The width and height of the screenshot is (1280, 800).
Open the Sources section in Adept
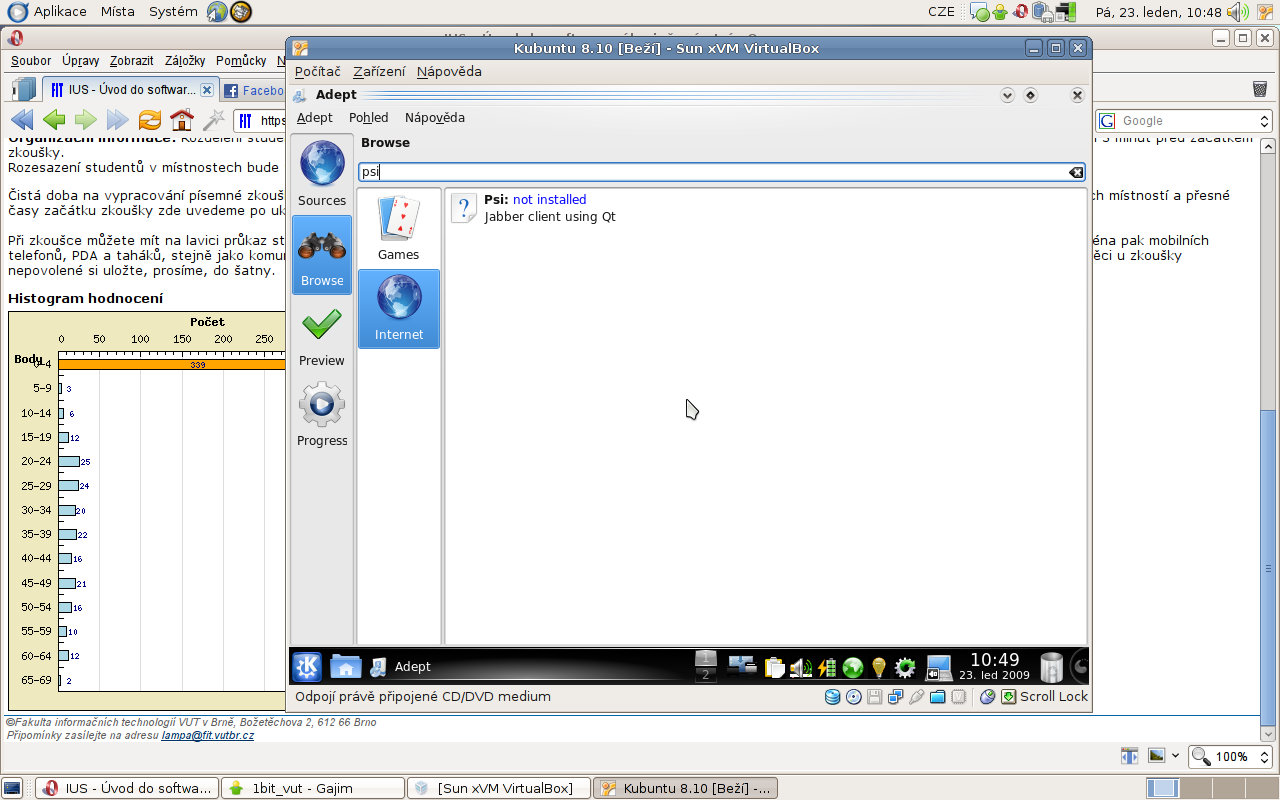[x=322, y=174]
